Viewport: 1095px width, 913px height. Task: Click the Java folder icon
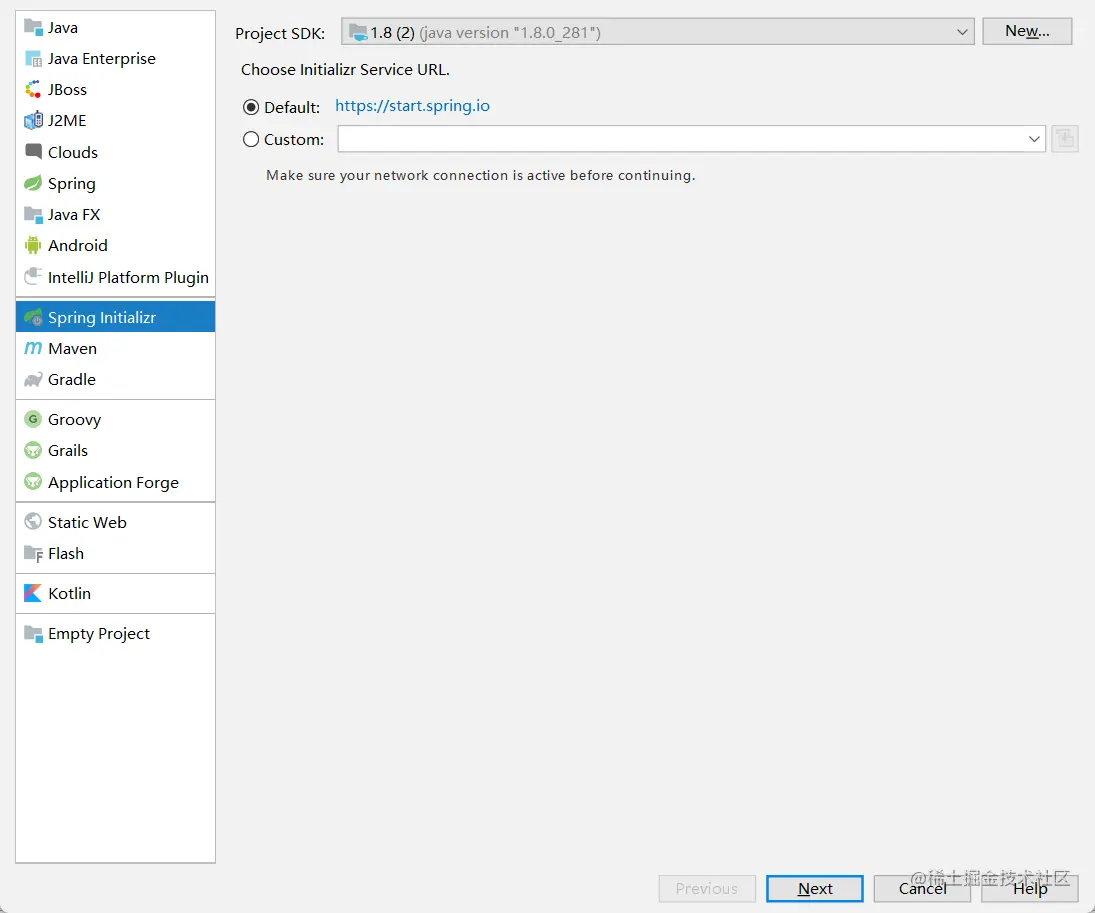[x=33, y=27]
